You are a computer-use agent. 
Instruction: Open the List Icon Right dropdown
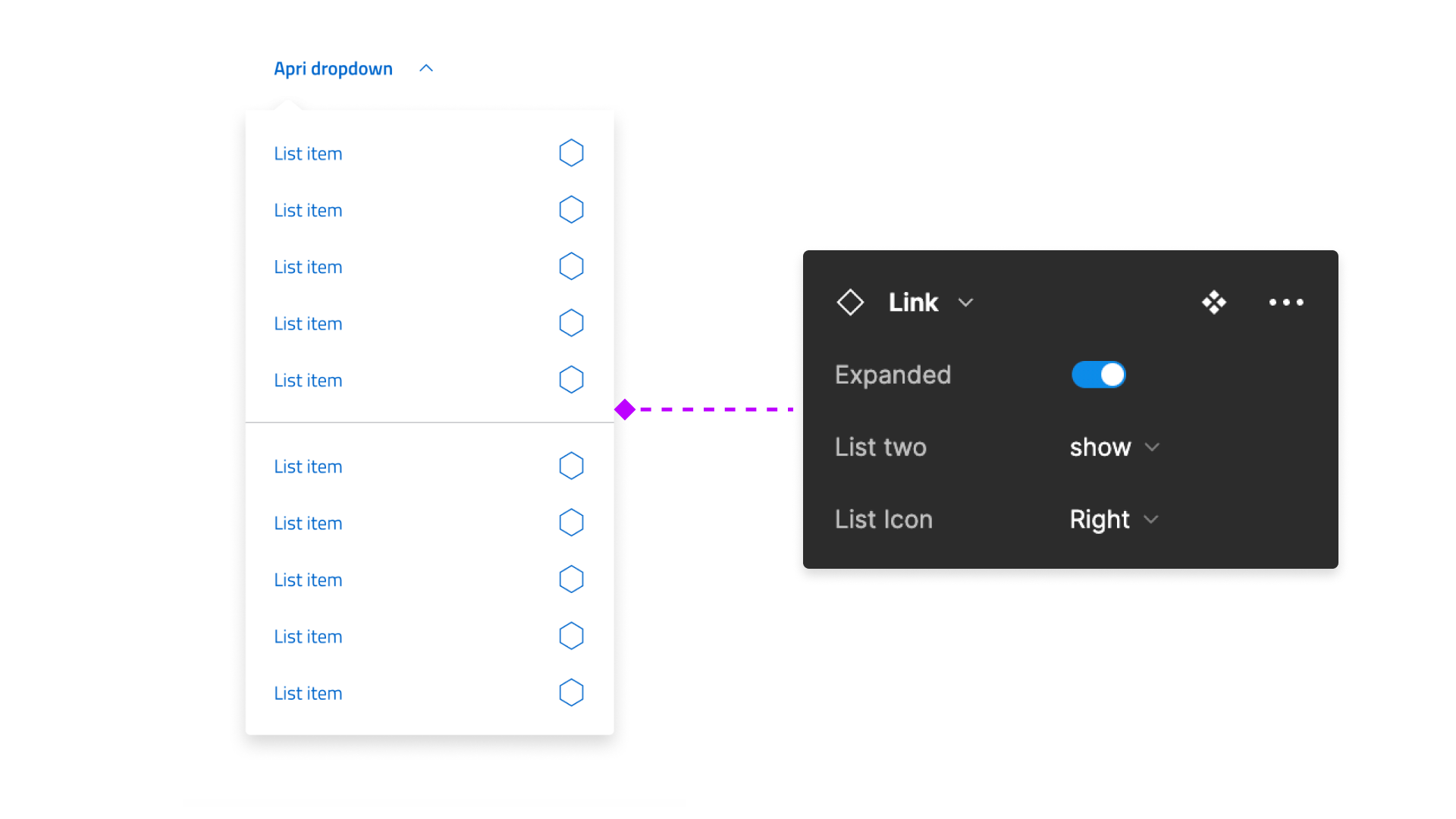pyautogui.click(x=1113, y=519)
